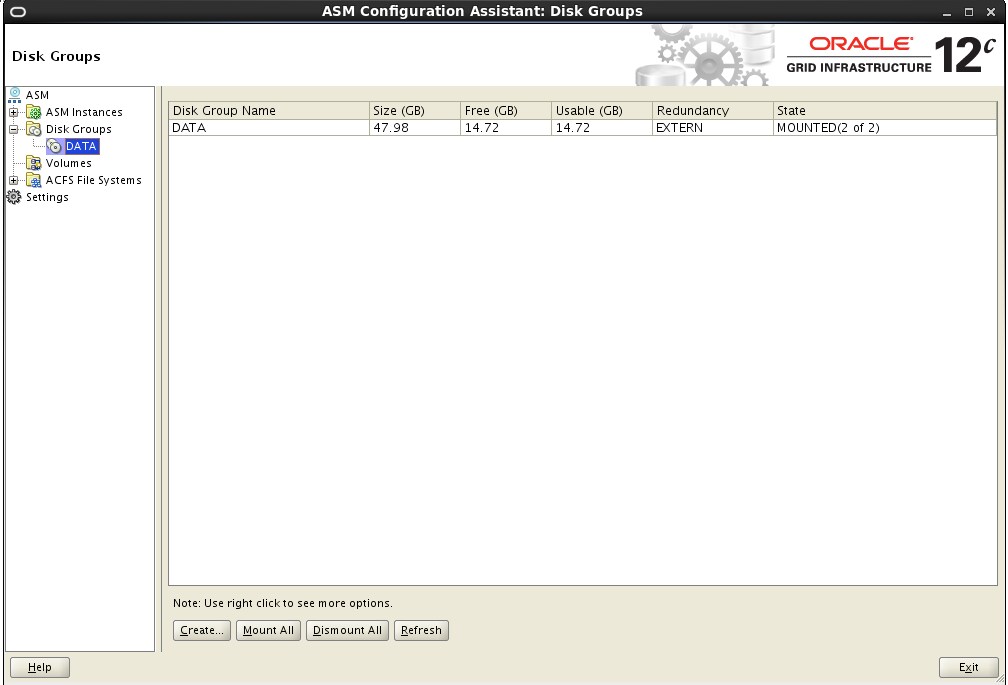Sort by Disk Group Name column header
Screen dimensions: 1008x685
[269, 111]
